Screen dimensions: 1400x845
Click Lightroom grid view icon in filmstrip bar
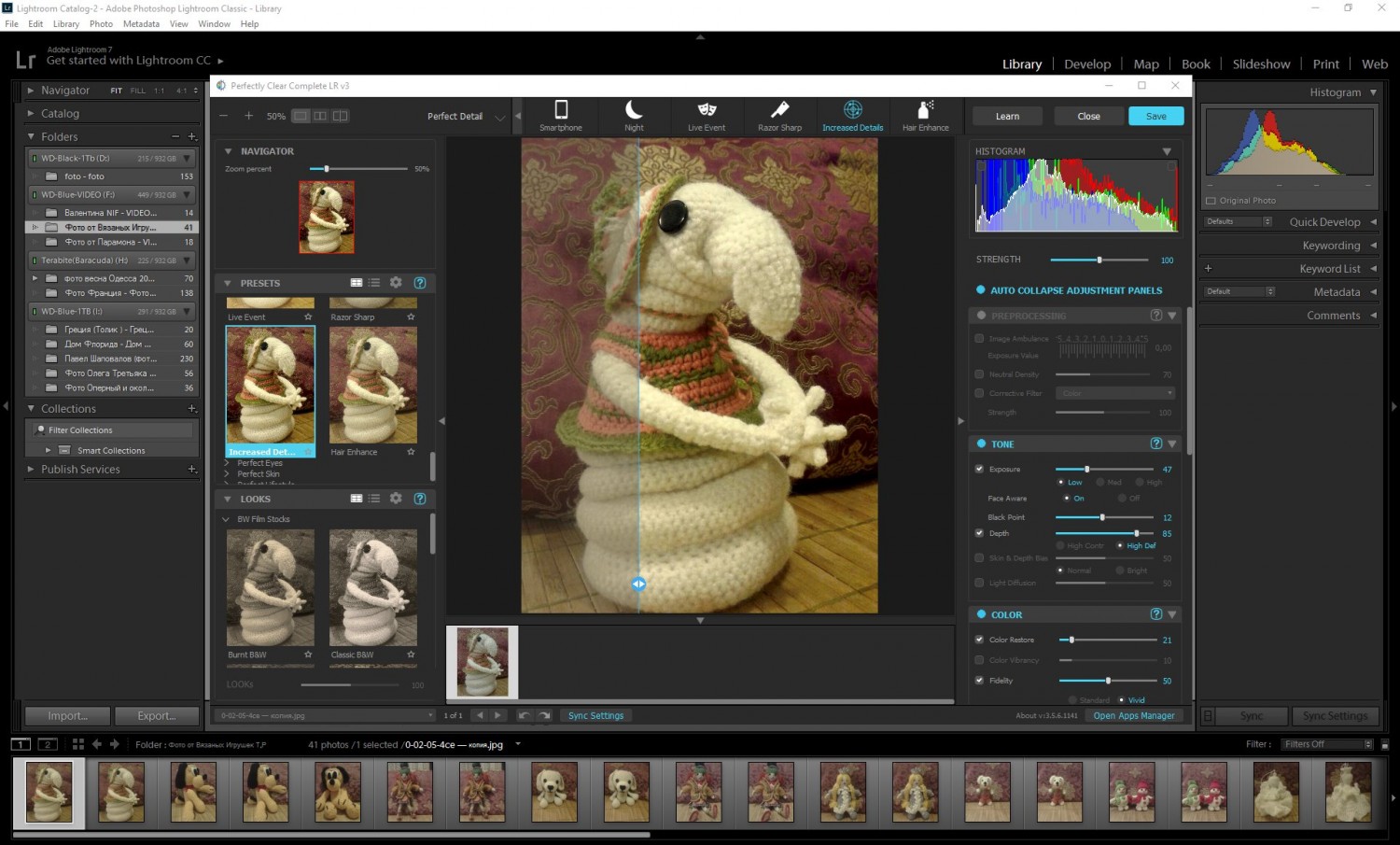[78, 744]
